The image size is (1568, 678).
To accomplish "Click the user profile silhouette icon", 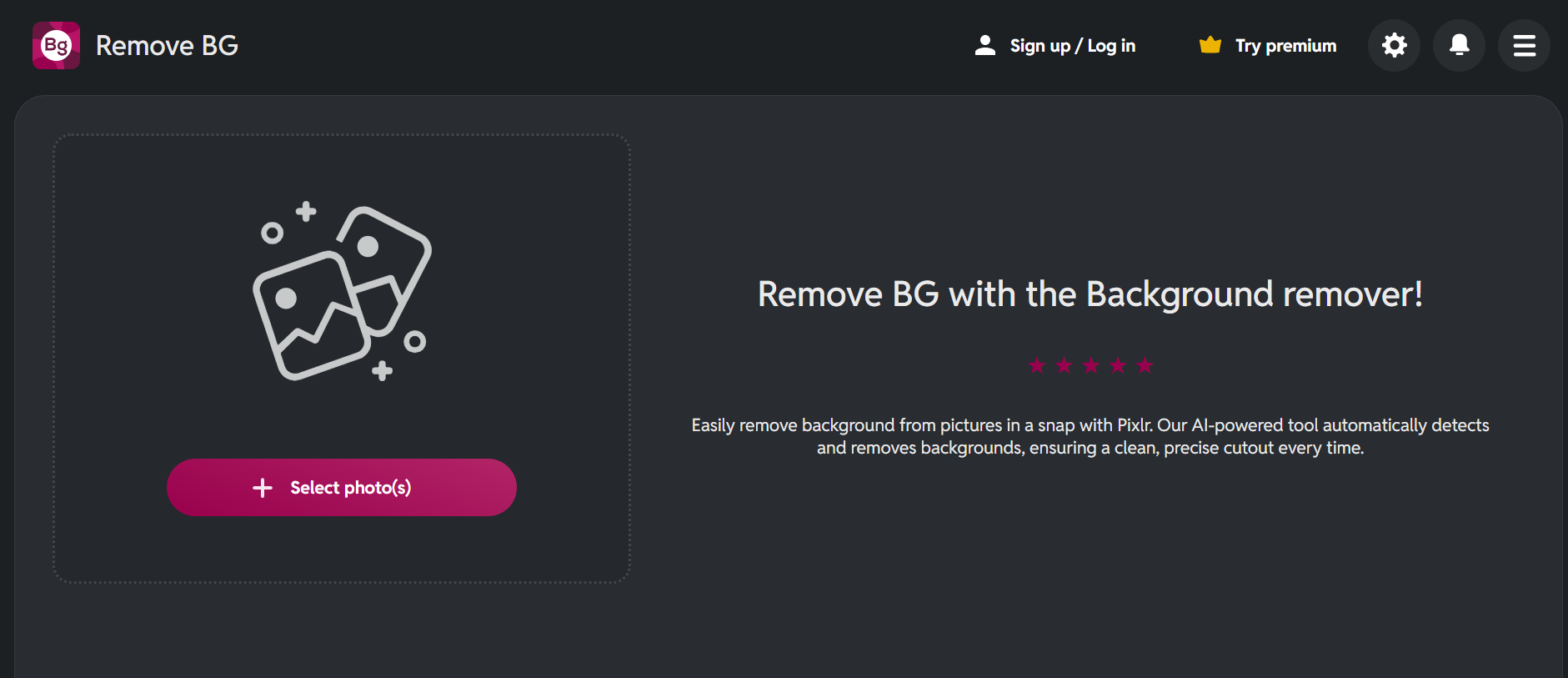I will point(984,46).
